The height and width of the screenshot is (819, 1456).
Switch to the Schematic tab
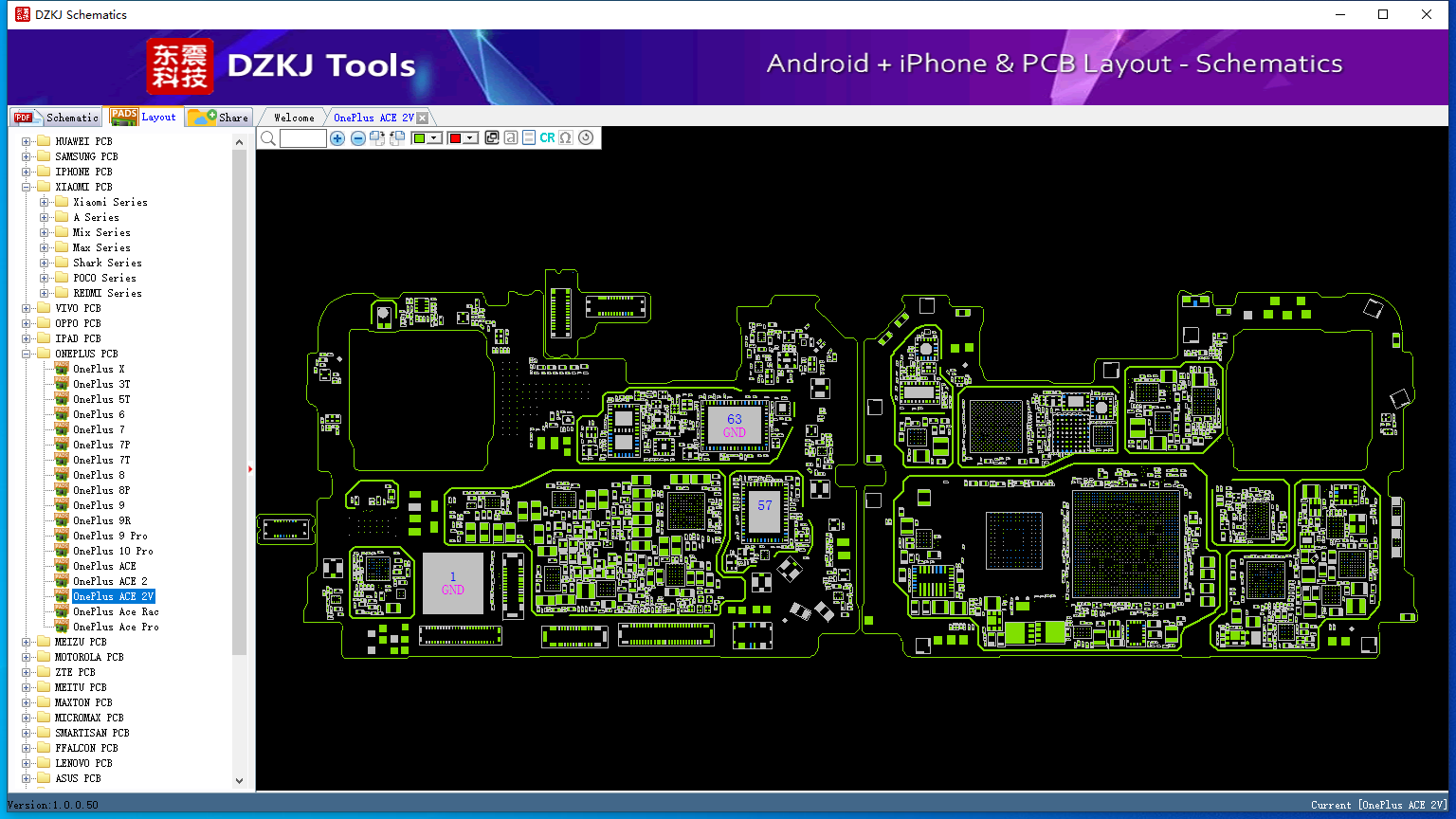click(55, 117)
